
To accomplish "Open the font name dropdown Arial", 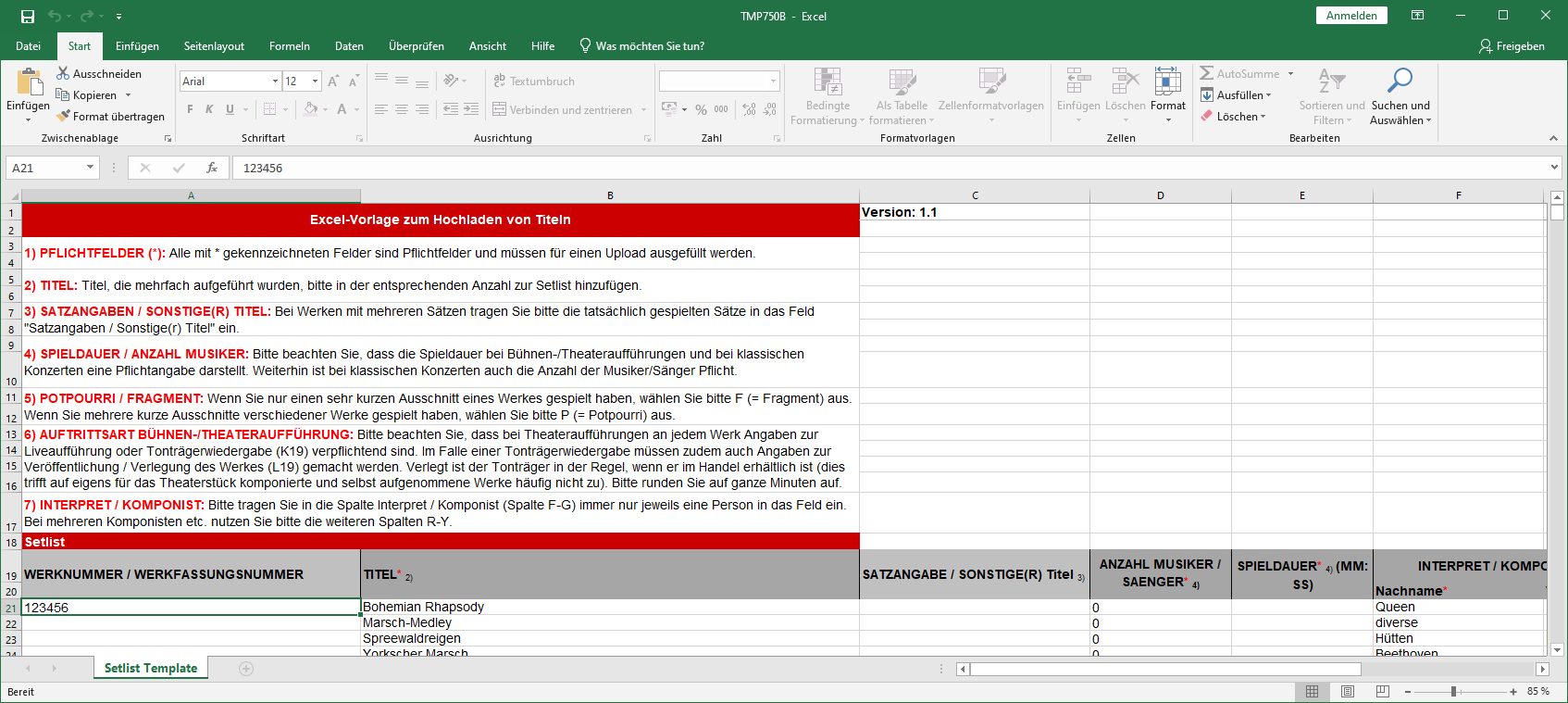I will (x=275, y=82).
